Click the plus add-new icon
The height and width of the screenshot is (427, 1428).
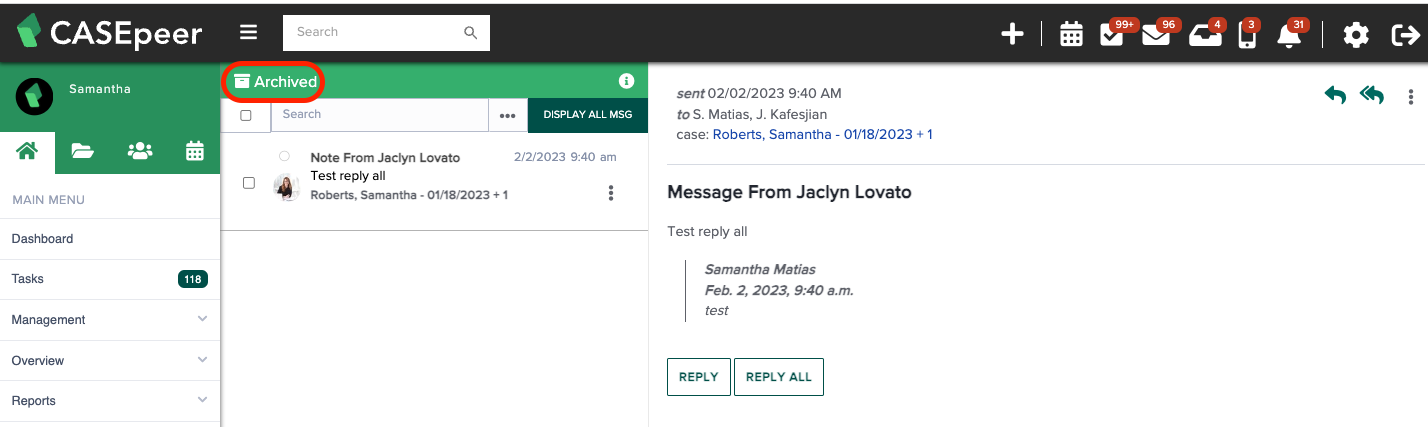click(1013, 35)
